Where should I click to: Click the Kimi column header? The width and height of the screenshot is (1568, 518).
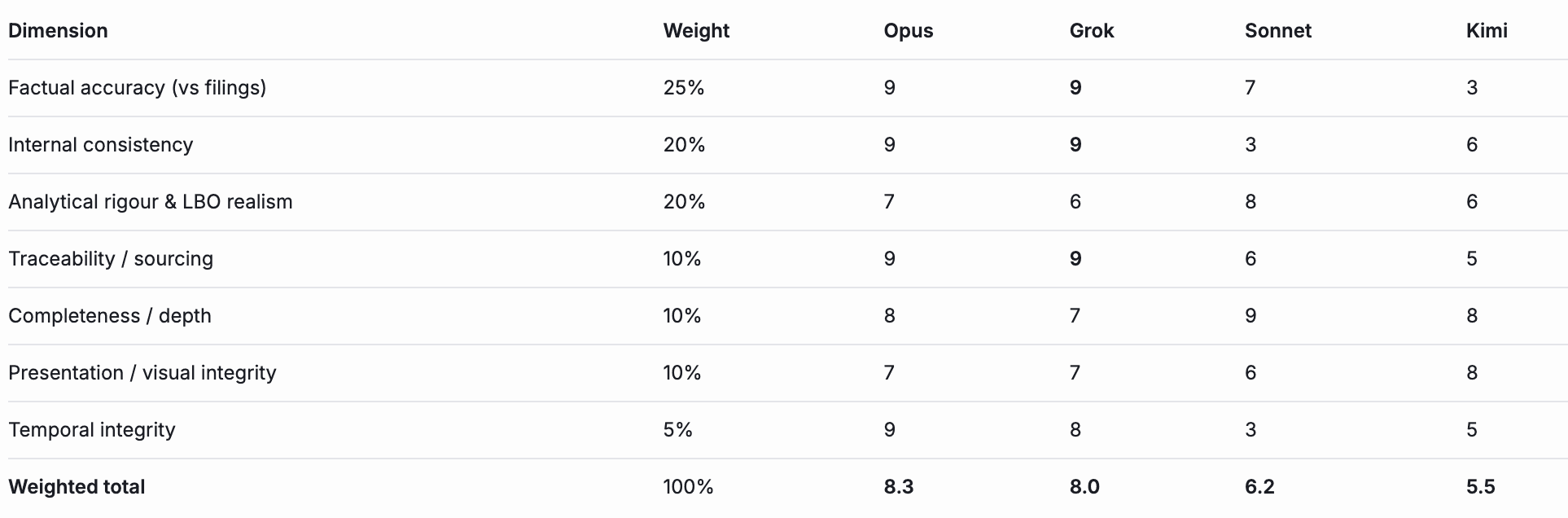click(1487, 31)
